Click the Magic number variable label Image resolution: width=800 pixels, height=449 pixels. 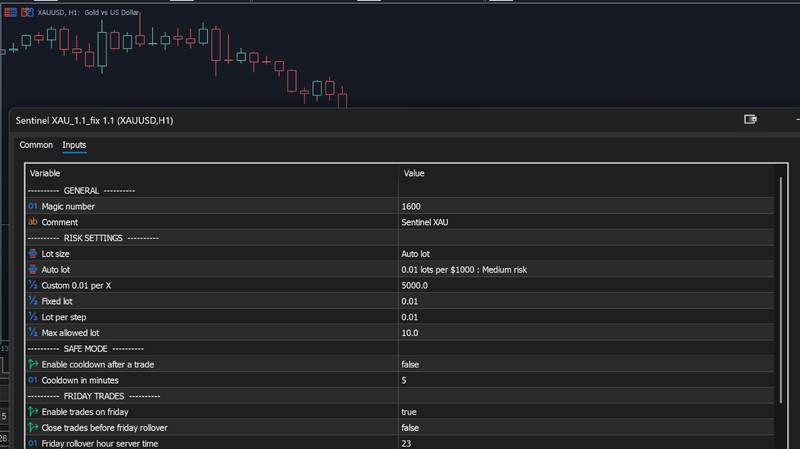point(68,206)
